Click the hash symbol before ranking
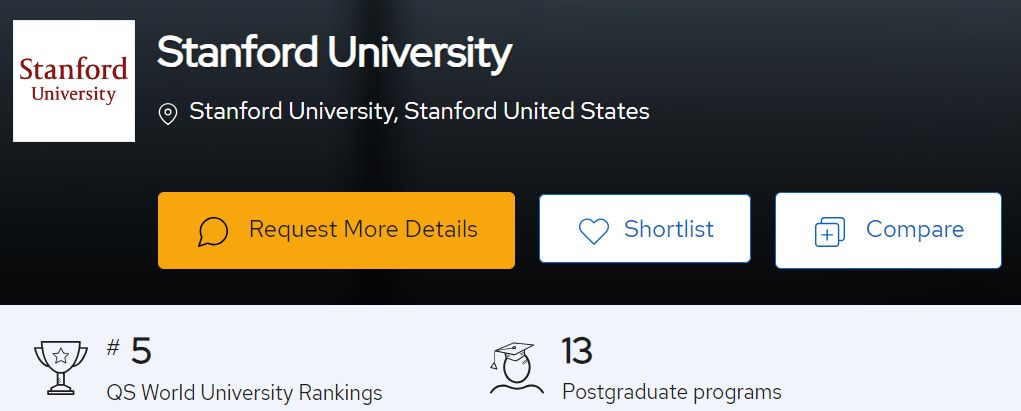The height and width of the screenshot is (411, 1021). coord(113,347)
